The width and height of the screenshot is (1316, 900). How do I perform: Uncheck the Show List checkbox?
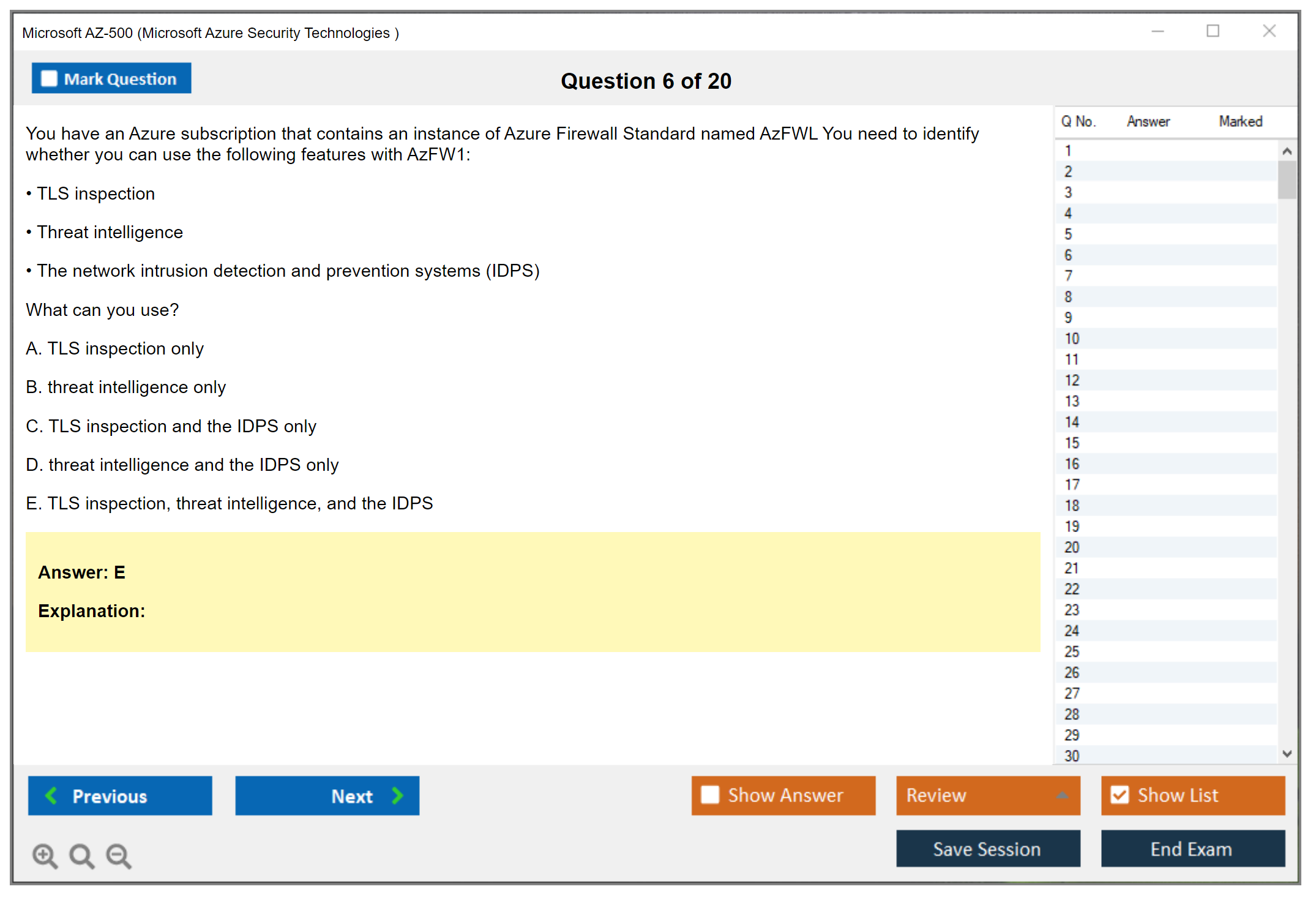(x=1120, y=795)
